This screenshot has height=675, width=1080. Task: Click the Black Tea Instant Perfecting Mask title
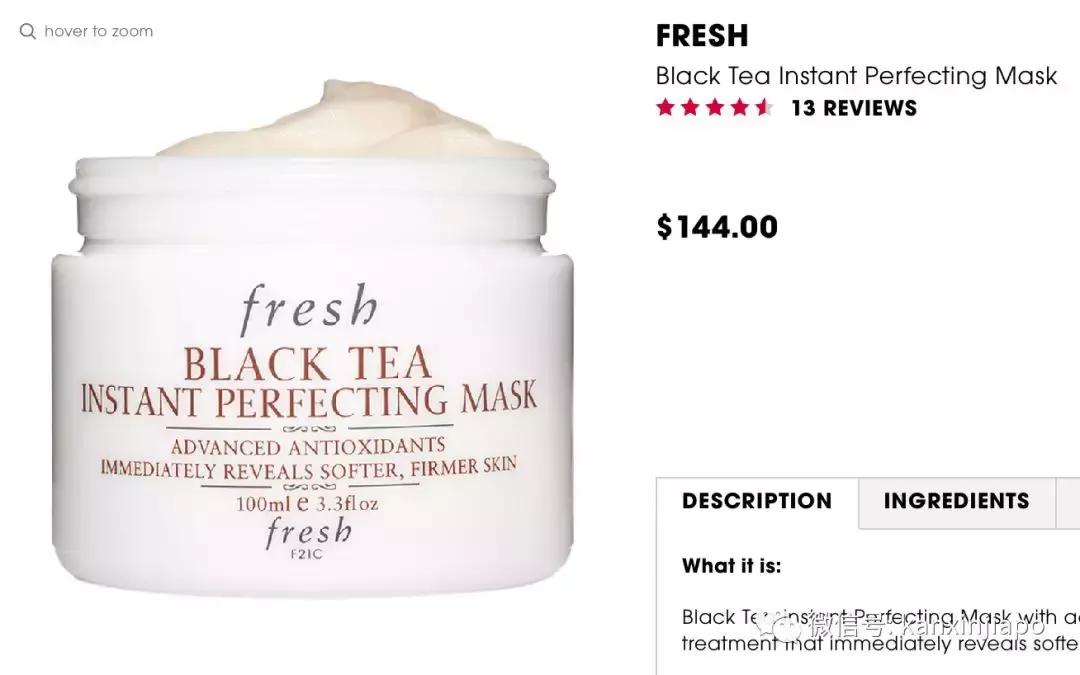(856, 76)
